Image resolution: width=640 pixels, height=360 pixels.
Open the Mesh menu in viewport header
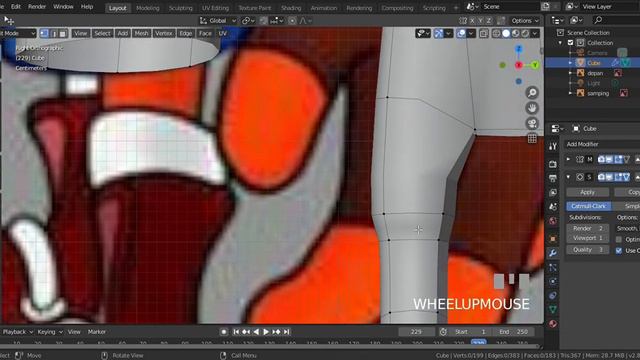coord(142,33)
